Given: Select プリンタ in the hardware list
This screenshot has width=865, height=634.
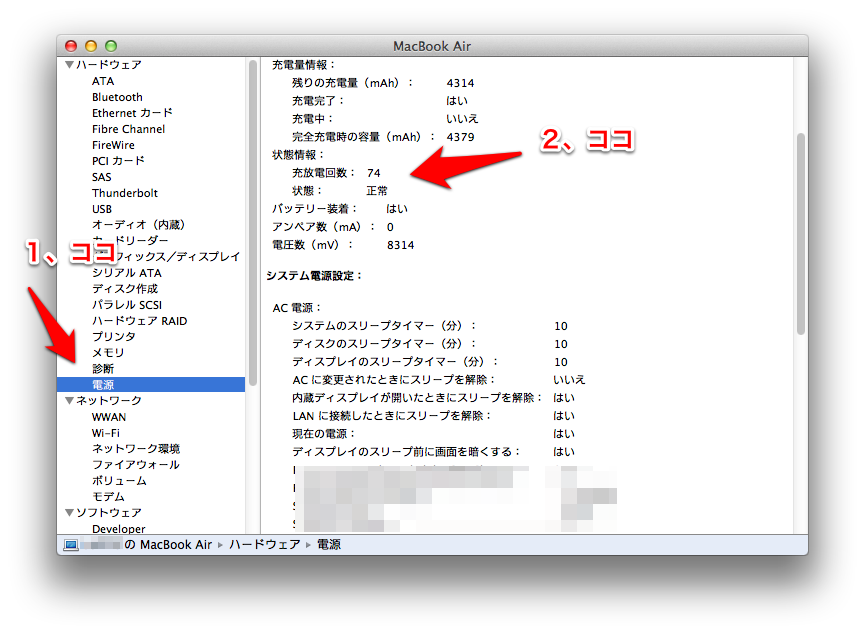Looking at the screenshot, I should pos(113,337).
